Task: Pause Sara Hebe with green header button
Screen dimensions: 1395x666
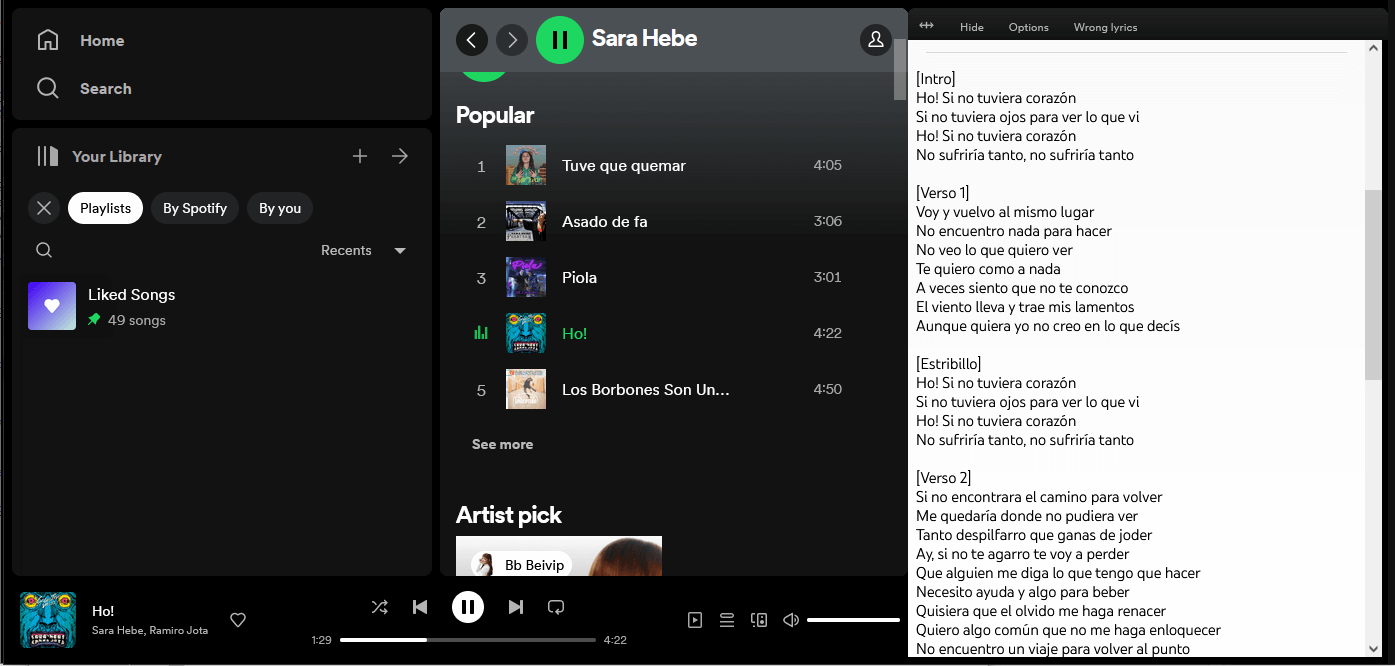Action: point(560,40)
